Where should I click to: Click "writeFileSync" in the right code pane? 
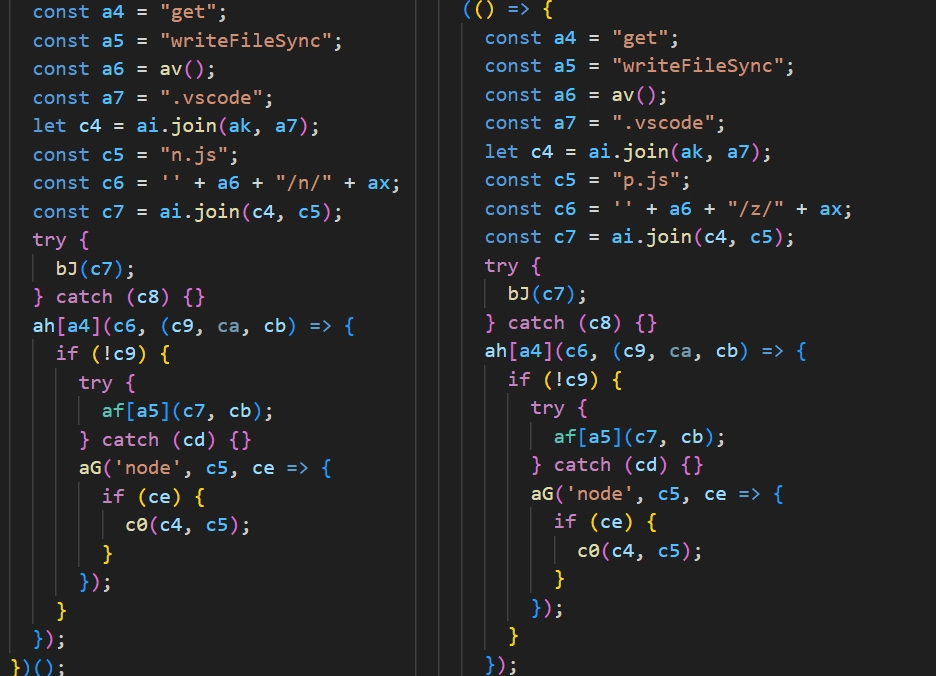pyautogui.click(x=698, y=66)
